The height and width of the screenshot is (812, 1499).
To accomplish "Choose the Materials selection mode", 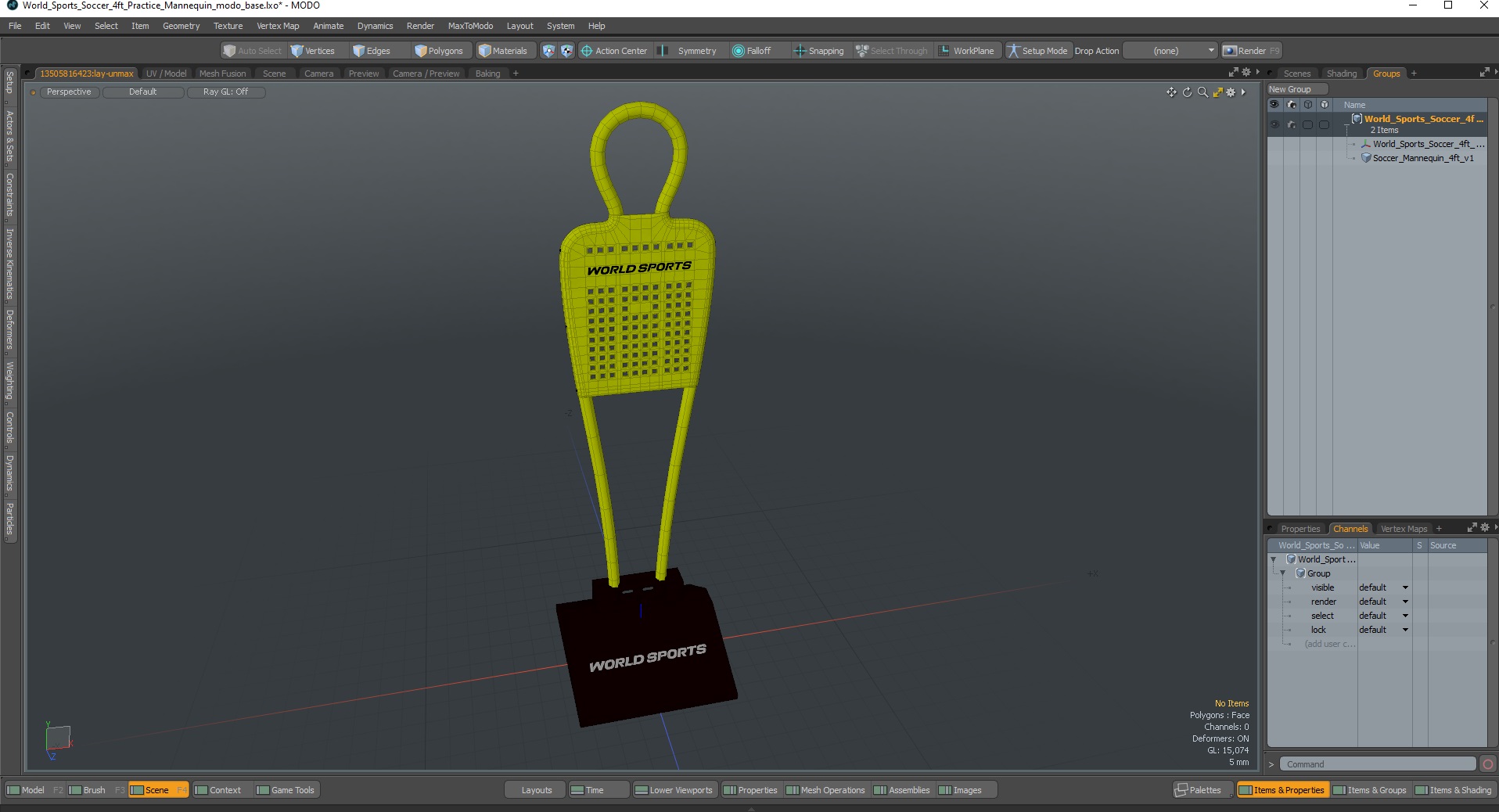I will click(x=503, y=51).
